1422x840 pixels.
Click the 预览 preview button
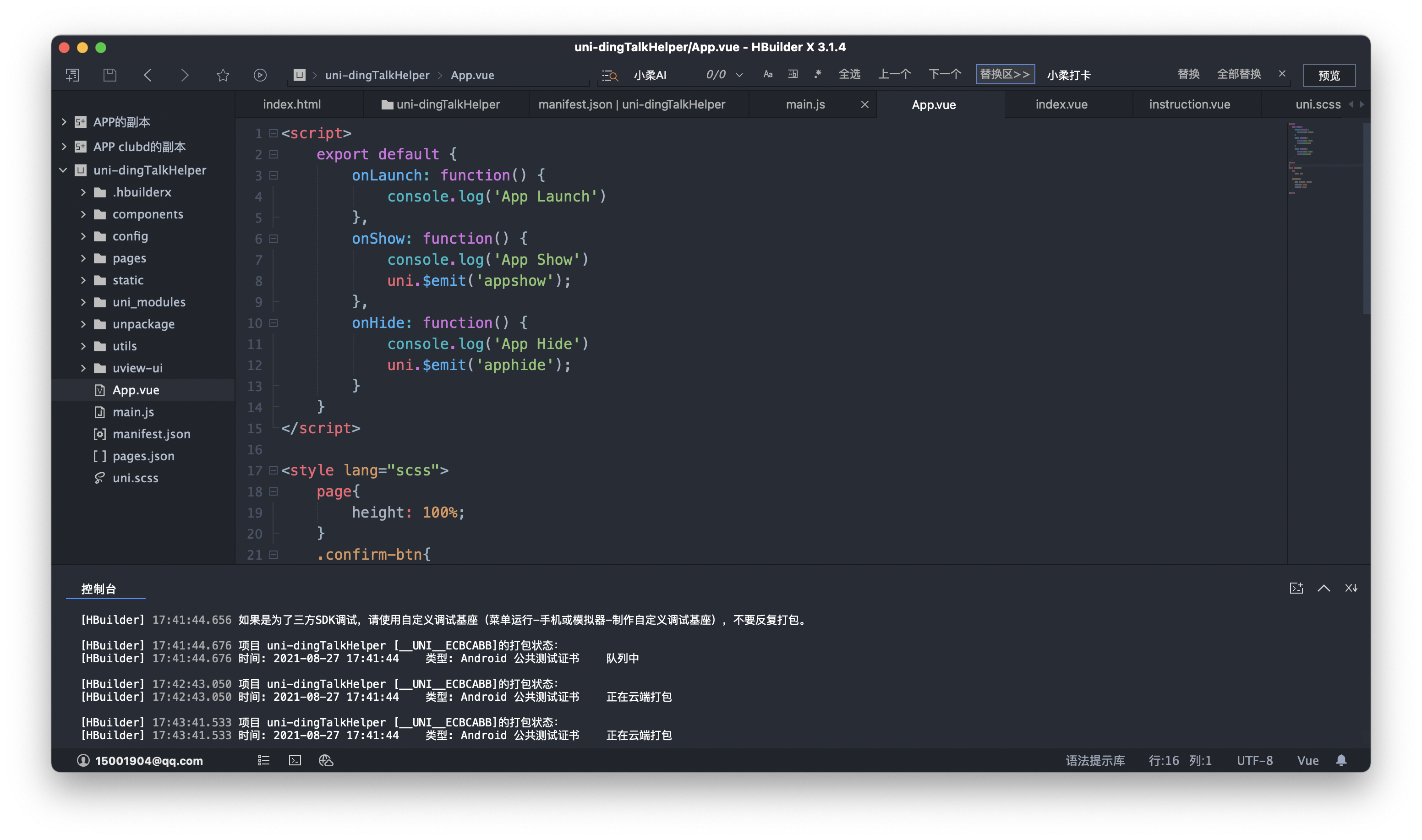coord(1329,75)
